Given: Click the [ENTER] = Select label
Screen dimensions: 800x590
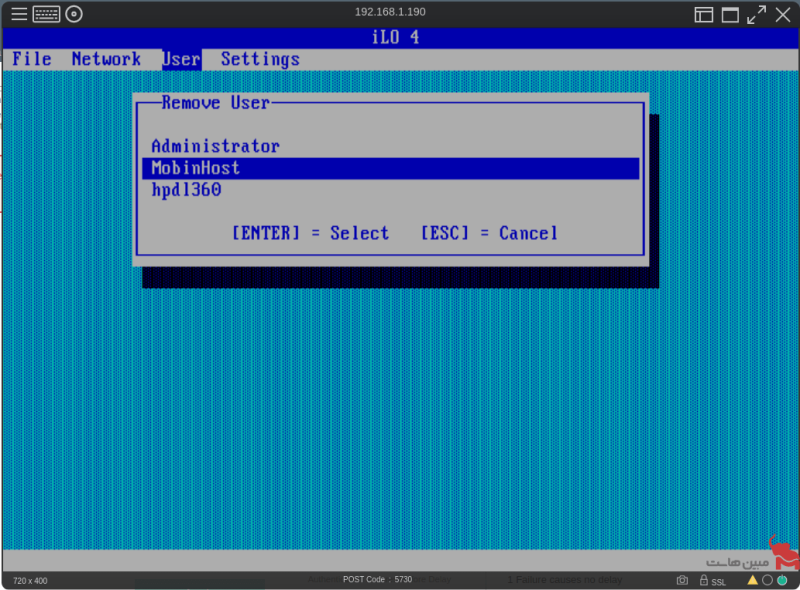Looking at the screenshot, I should click(x=310, y=233).
